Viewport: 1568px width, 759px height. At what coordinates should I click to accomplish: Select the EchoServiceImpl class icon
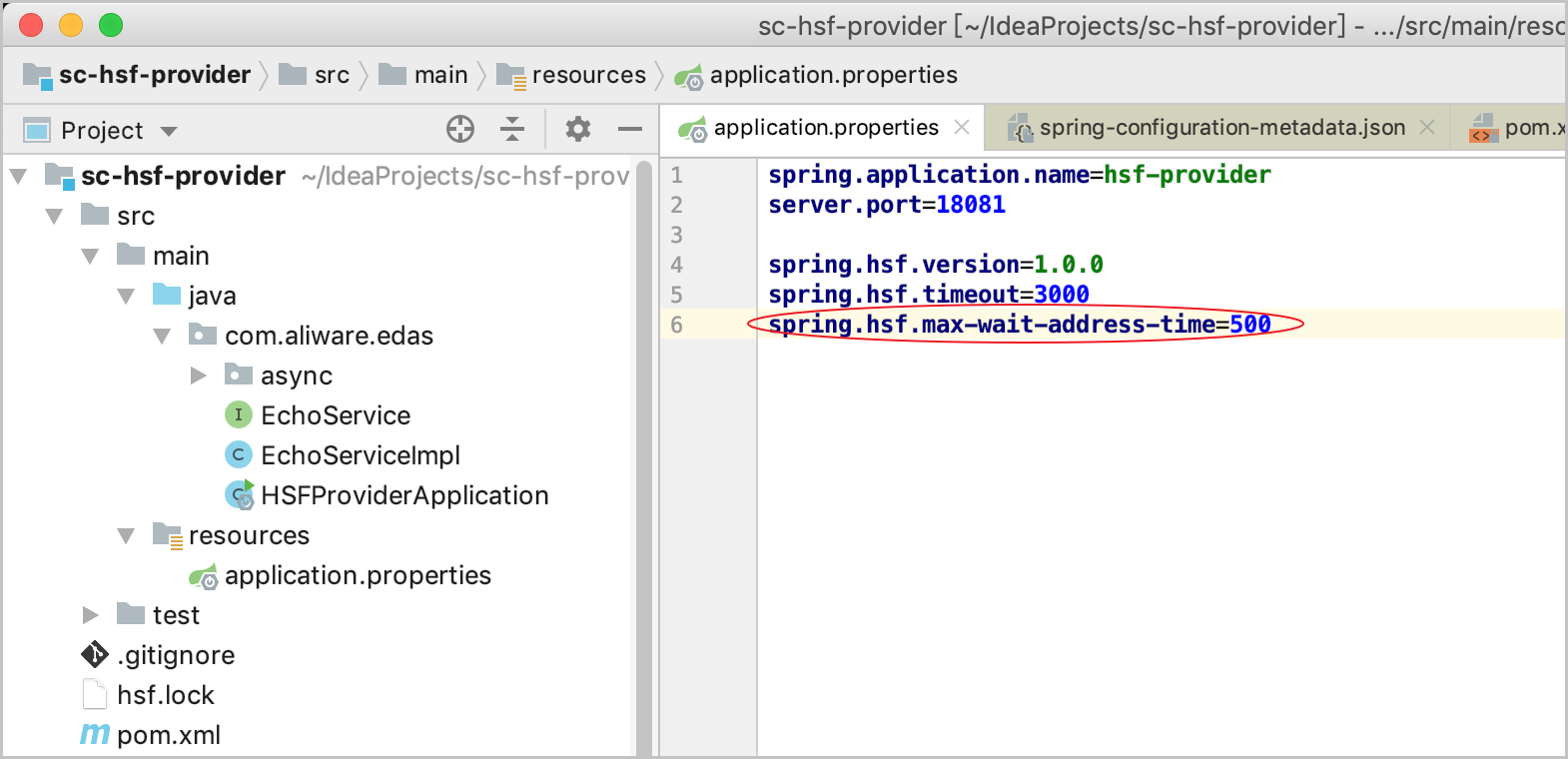tap(238, 455)
